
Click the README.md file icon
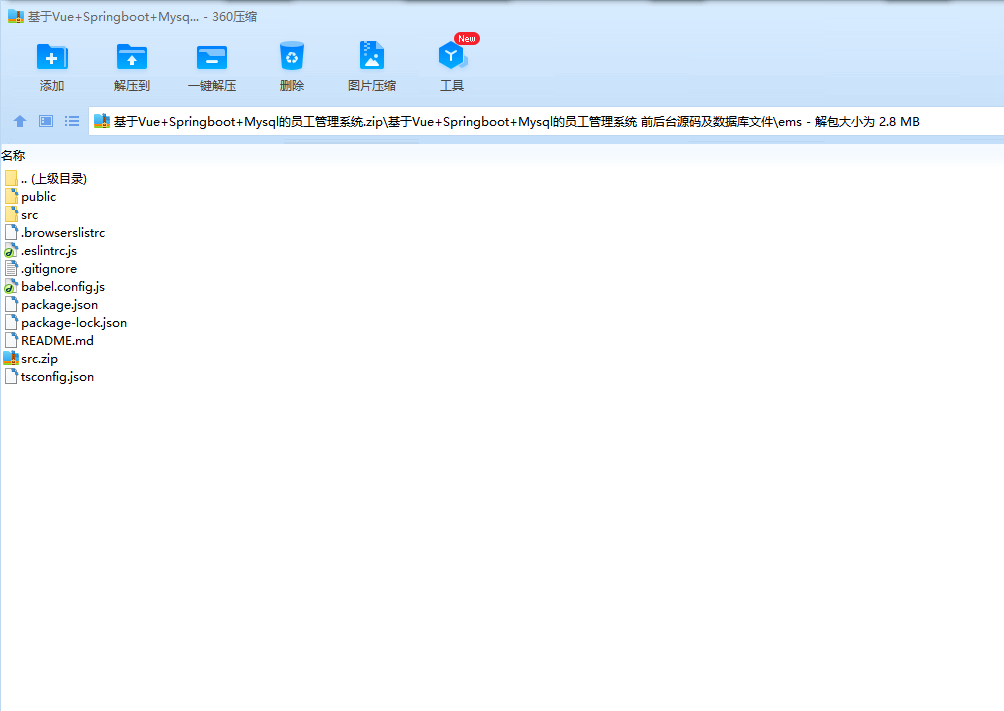pos(11,340)
